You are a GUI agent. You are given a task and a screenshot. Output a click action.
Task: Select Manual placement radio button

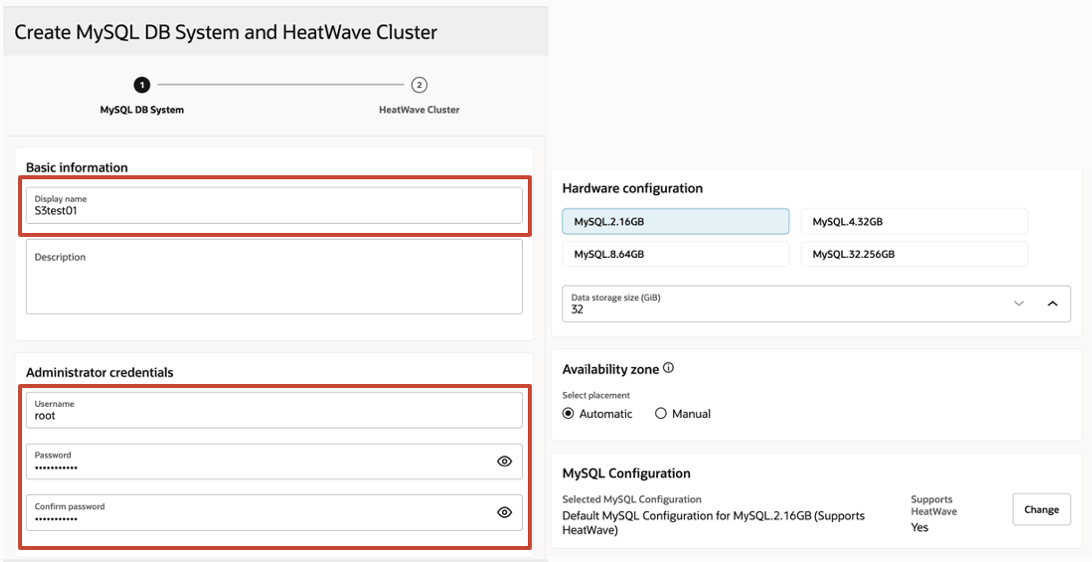click(x=661, y=414)
